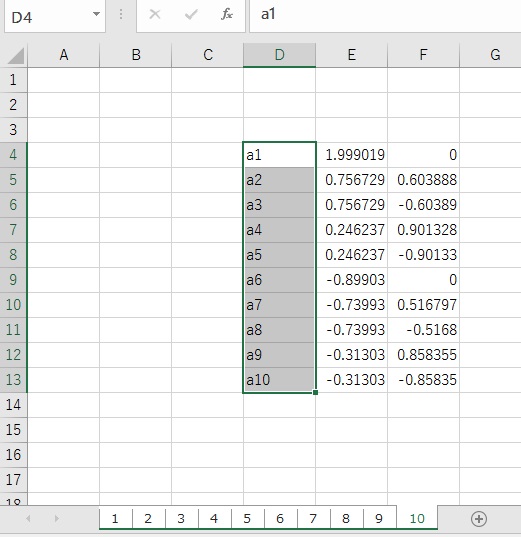Screen dimensions: 521x537
Task: Select row 3 header
Action: pos(13,130)
